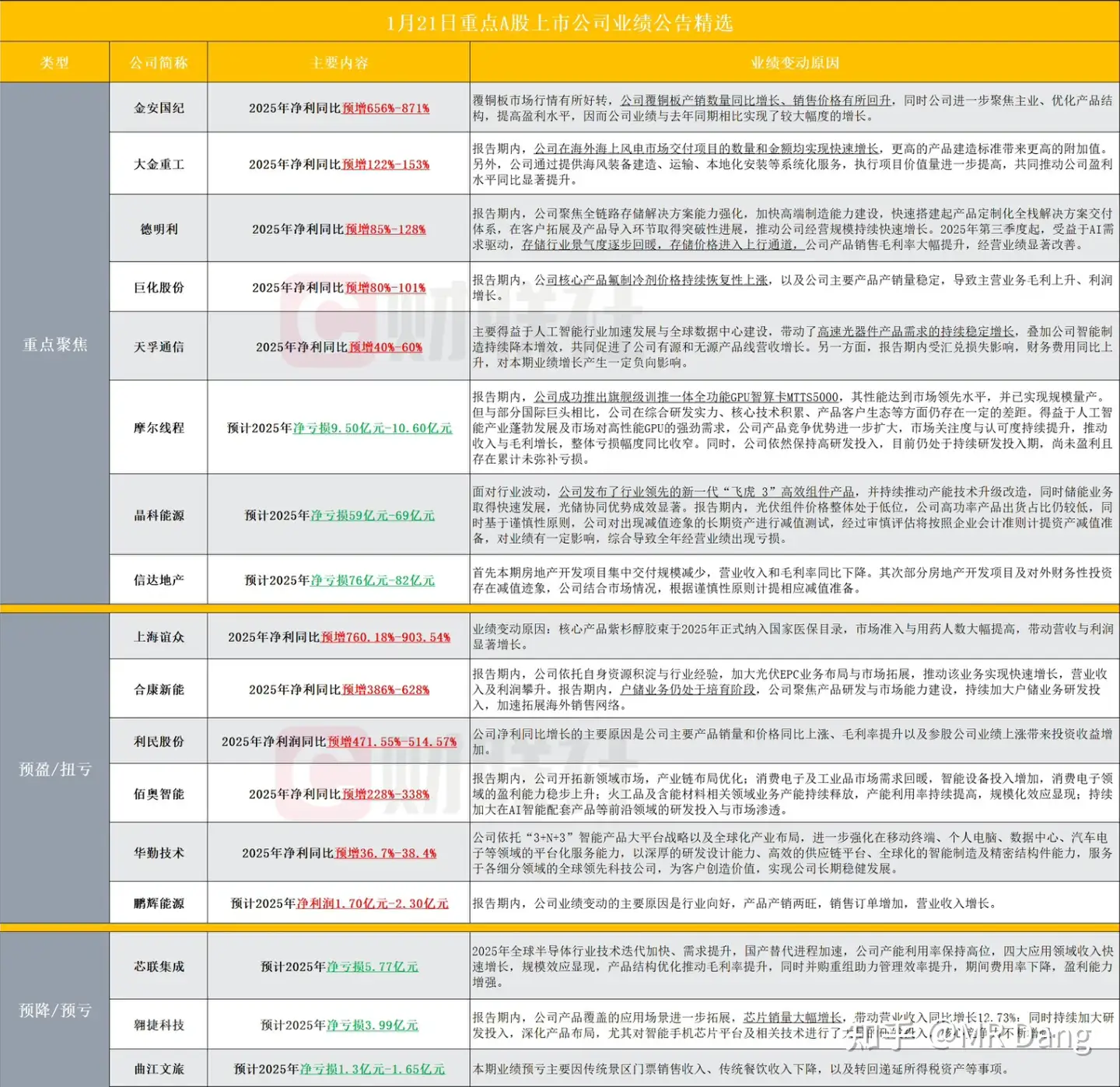
Task: Open the 预增656%-871% link for 金安国纪
Action: [386, 108]
